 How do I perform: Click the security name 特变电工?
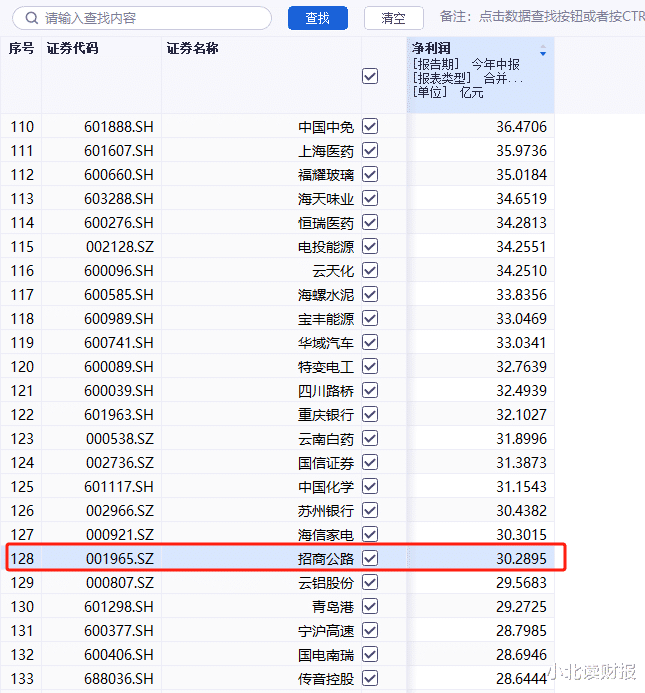326,367
